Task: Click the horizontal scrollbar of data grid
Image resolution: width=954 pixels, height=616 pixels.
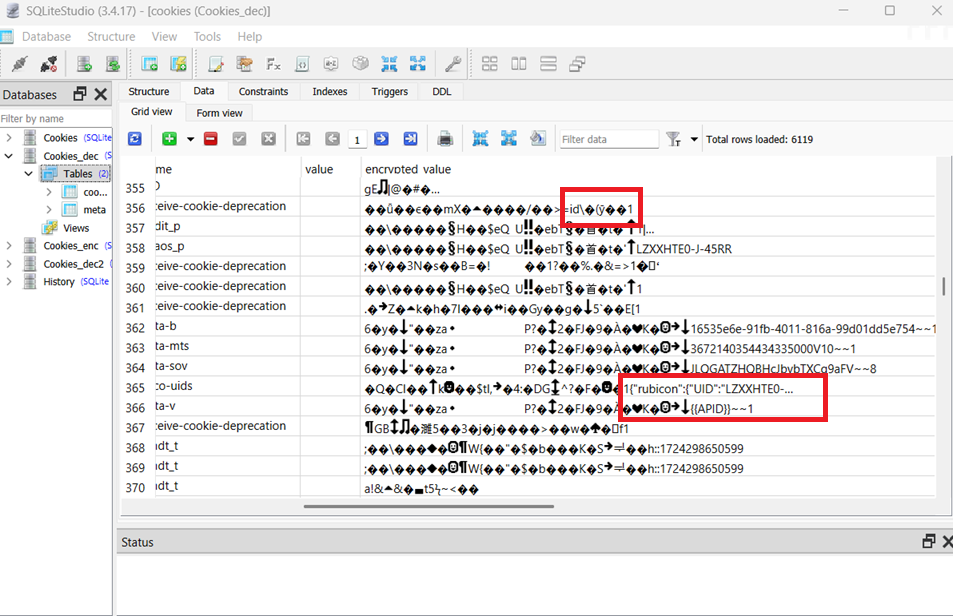Action: click(x=428, y=506)
